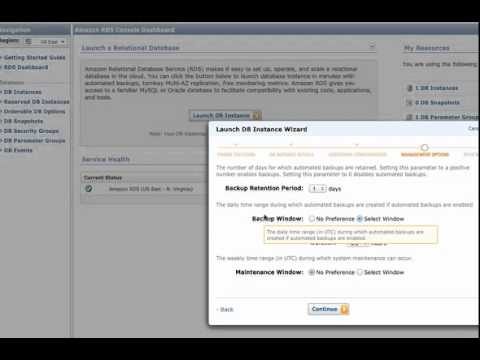Open DB Snapshots in the navigation sidebar

click(x=23, y=121)
